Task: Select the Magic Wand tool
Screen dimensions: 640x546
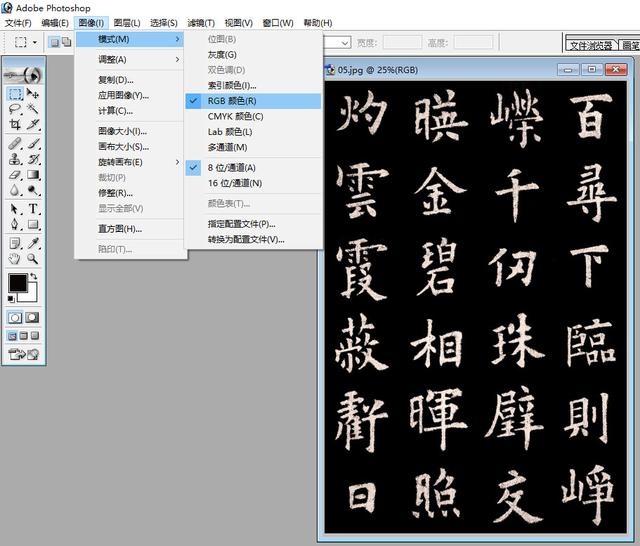Action: pyautogui.click(x=33, y=109)
